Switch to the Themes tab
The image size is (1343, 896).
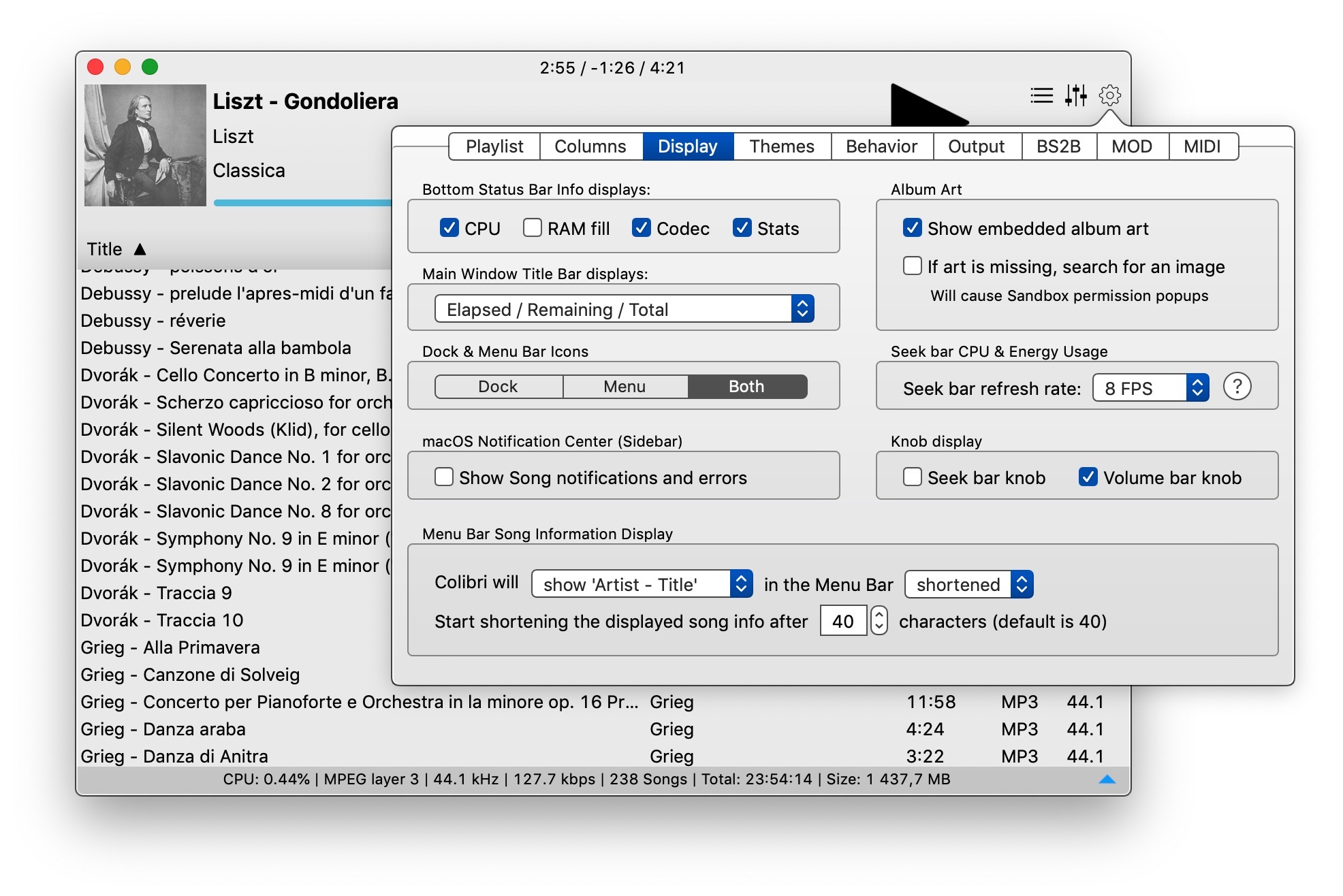click(782, 146)
